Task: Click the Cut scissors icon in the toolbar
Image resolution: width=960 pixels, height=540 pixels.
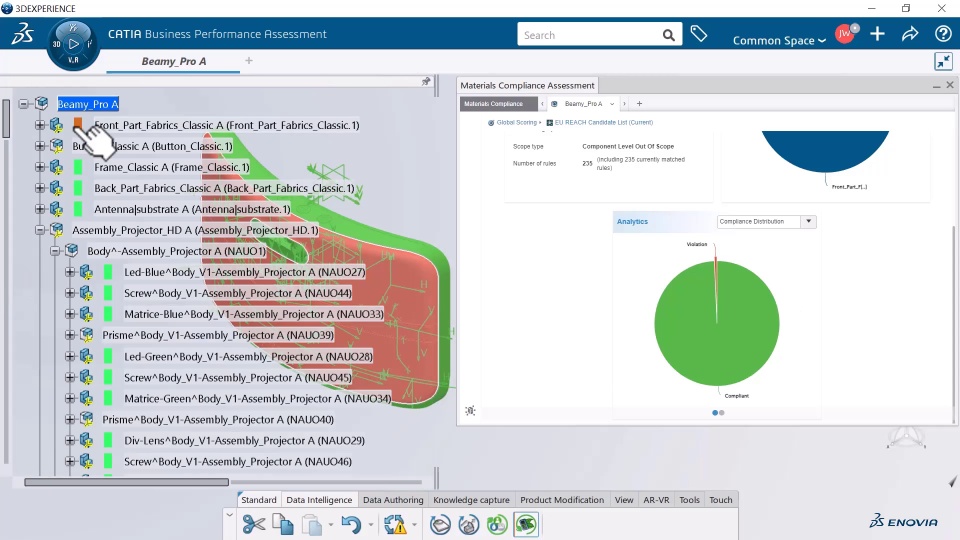Action: [253, 525]
